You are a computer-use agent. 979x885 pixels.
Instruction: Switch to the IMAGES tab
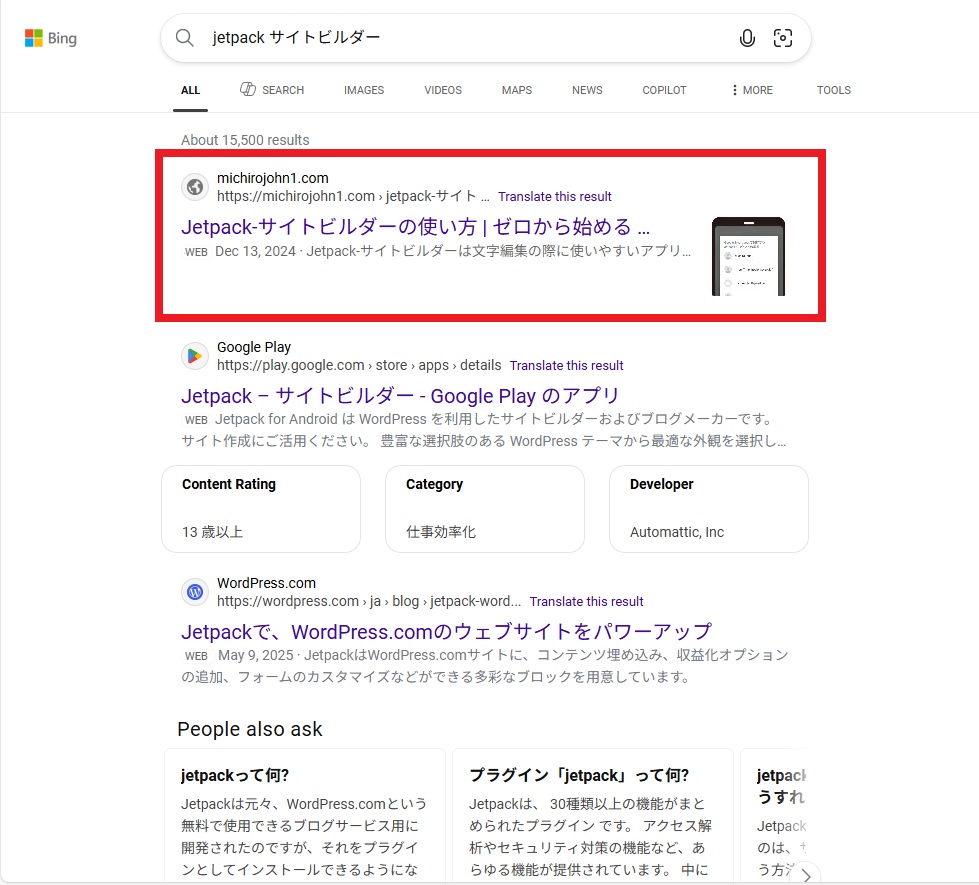pyautogui.click(x=364, y=90)
